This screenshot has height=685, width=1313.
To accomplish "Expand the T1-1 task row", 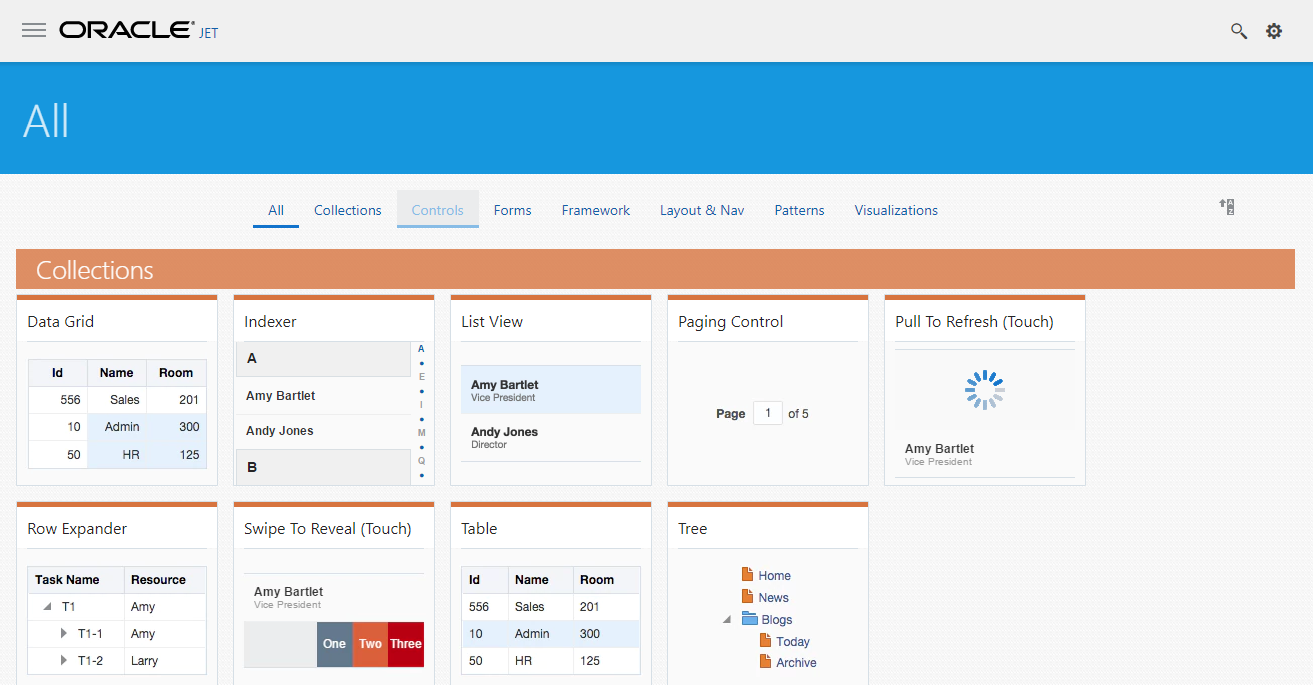I will tap(64, 633).
